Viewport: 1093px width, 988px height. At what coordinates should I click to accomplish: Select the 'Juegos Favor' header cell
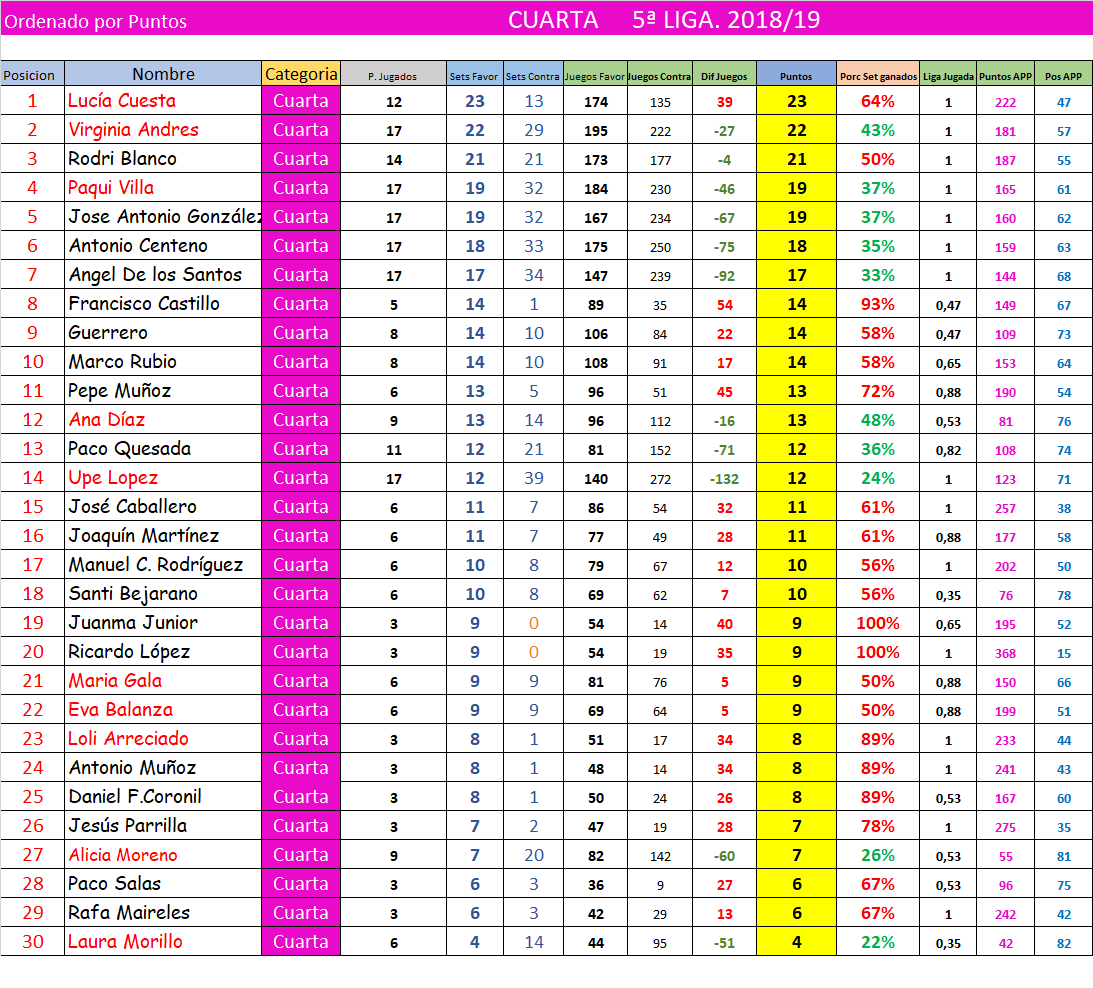(595, 75)
